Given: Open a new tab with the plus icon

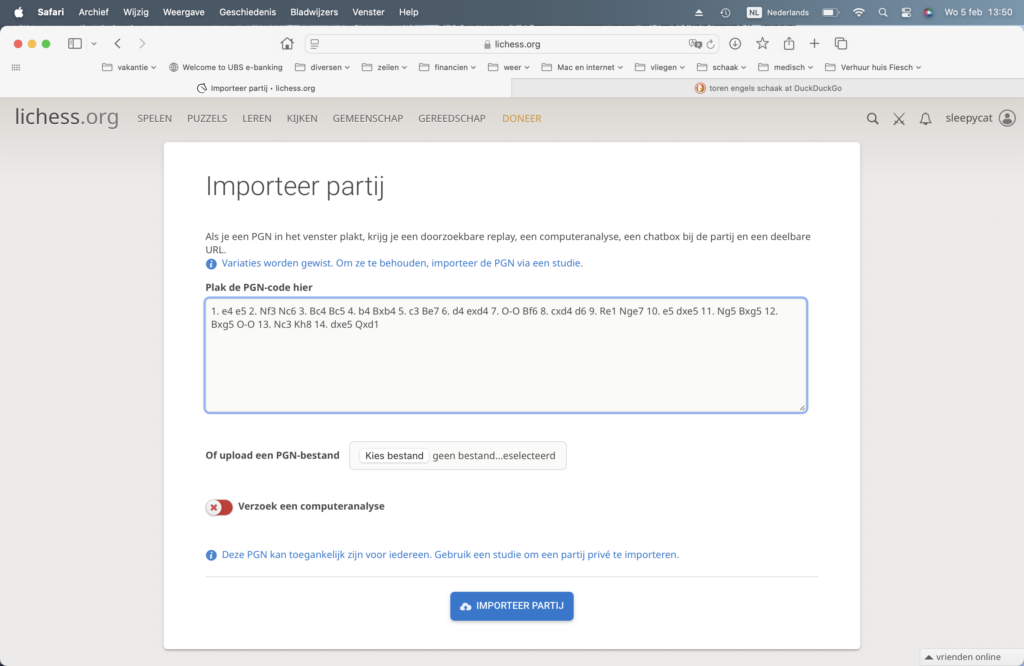Looking at the screenshot, I should 814,44.
